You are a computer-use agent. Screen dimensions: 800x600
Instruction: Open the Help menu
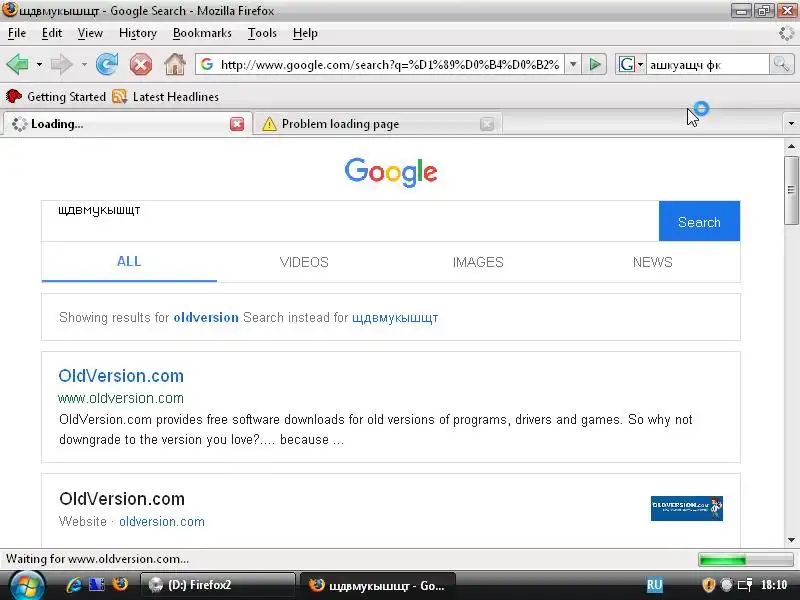pyautogui.click(x=305, y=33)
